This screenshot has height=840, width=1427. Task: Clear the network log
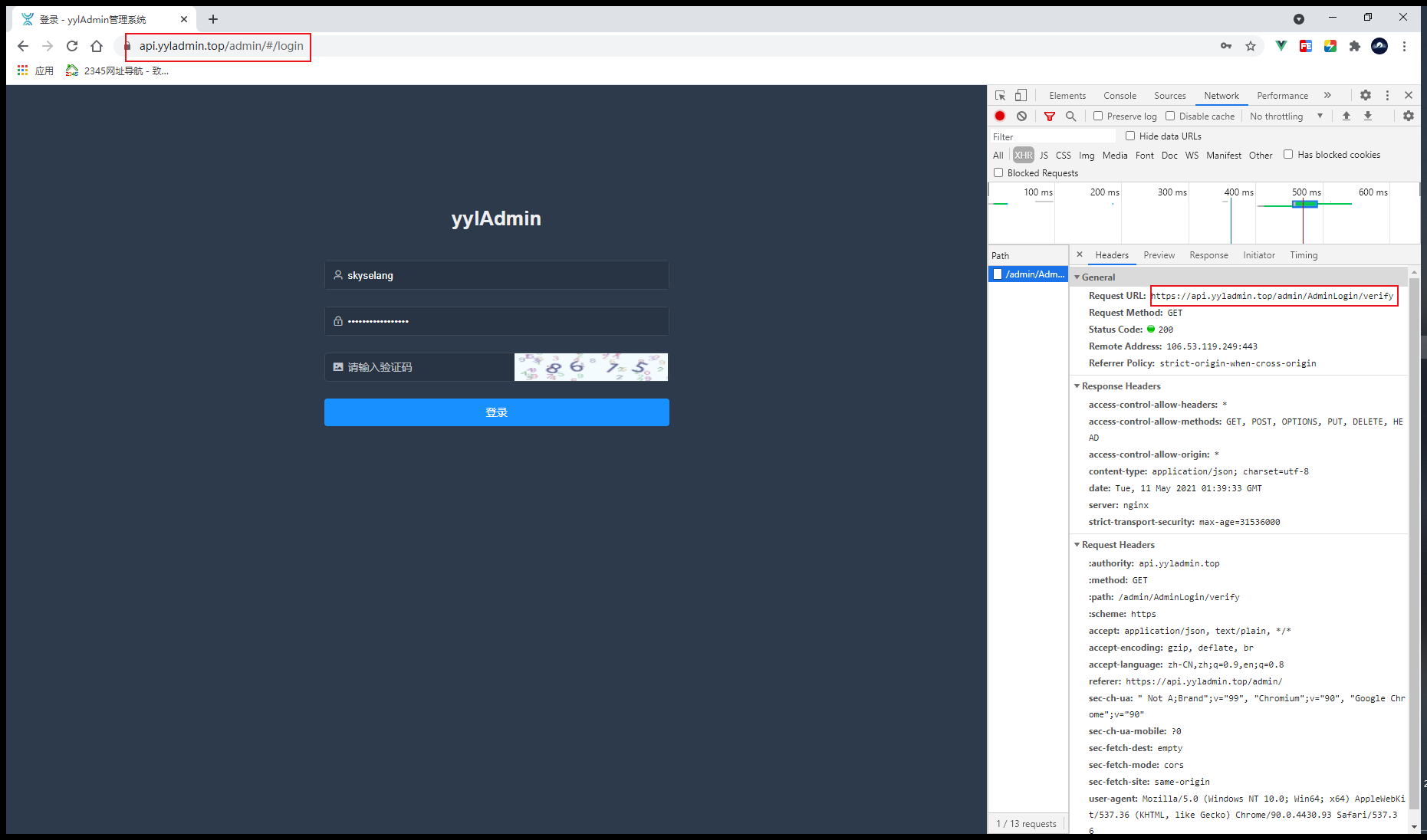pos(1021,116)
